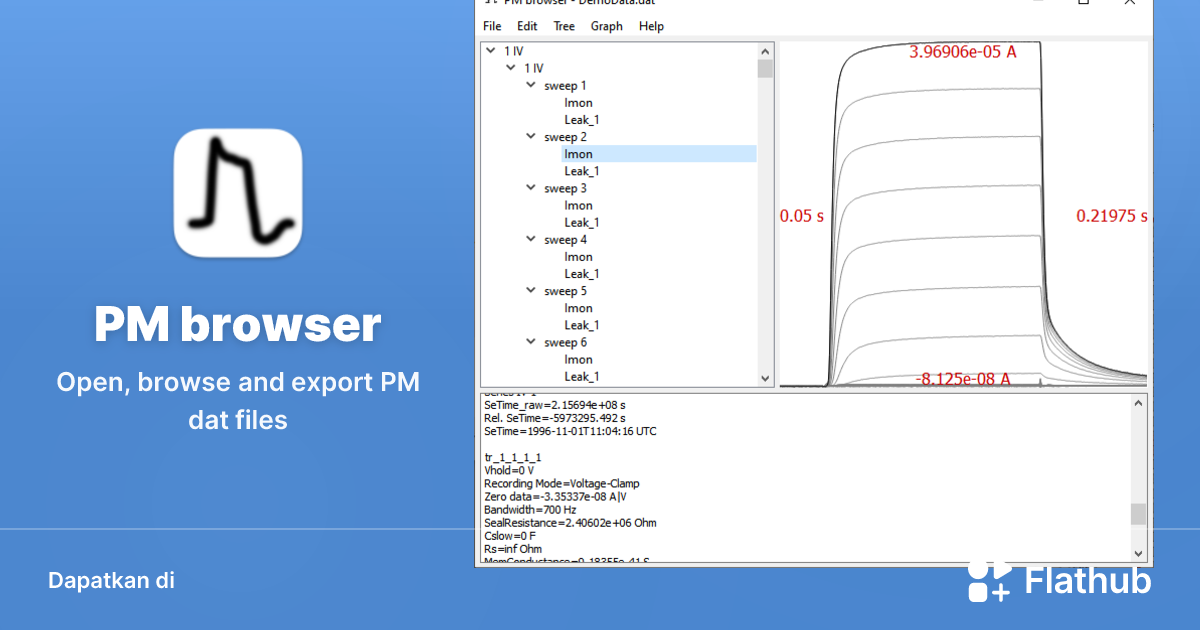The image size is (1200, 630).
Task: Click the large PM browser app logo
Action: [237, 191]
